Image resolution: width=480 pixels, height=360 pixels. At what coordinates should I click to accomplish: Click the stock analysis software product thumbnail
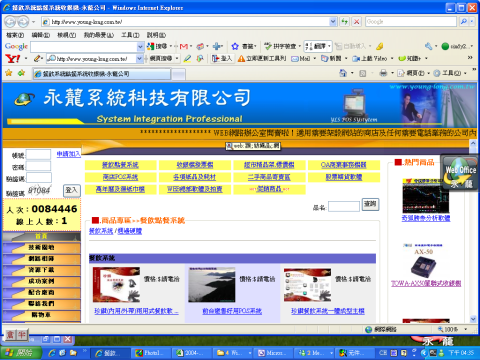click(426, 196)
